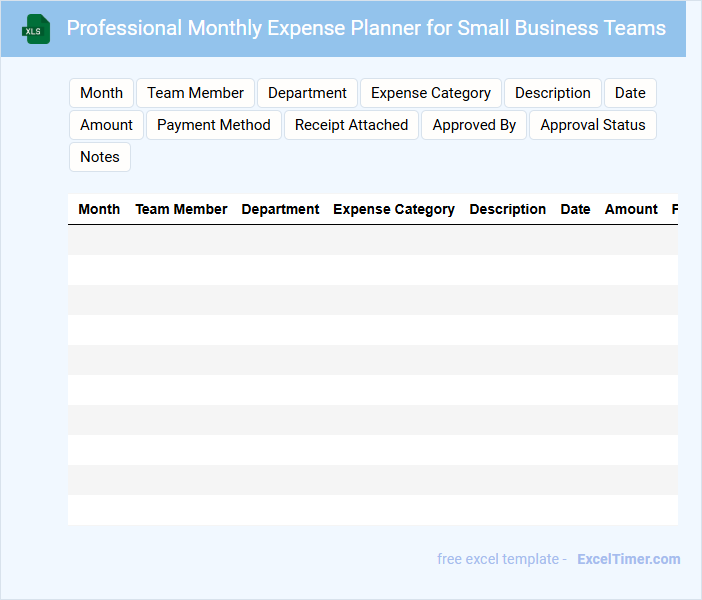Click the green XLS file icon
The width and height of the screenshot is (702, 600).
36,29
